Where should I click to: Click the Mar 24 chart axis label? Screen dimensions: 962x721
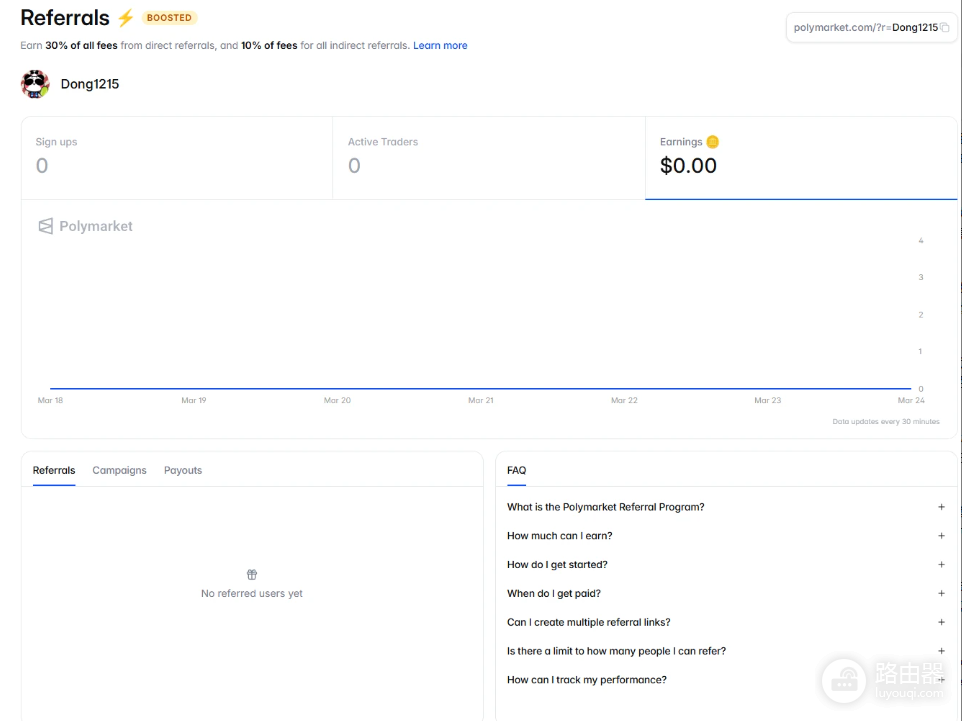[911, 400]
